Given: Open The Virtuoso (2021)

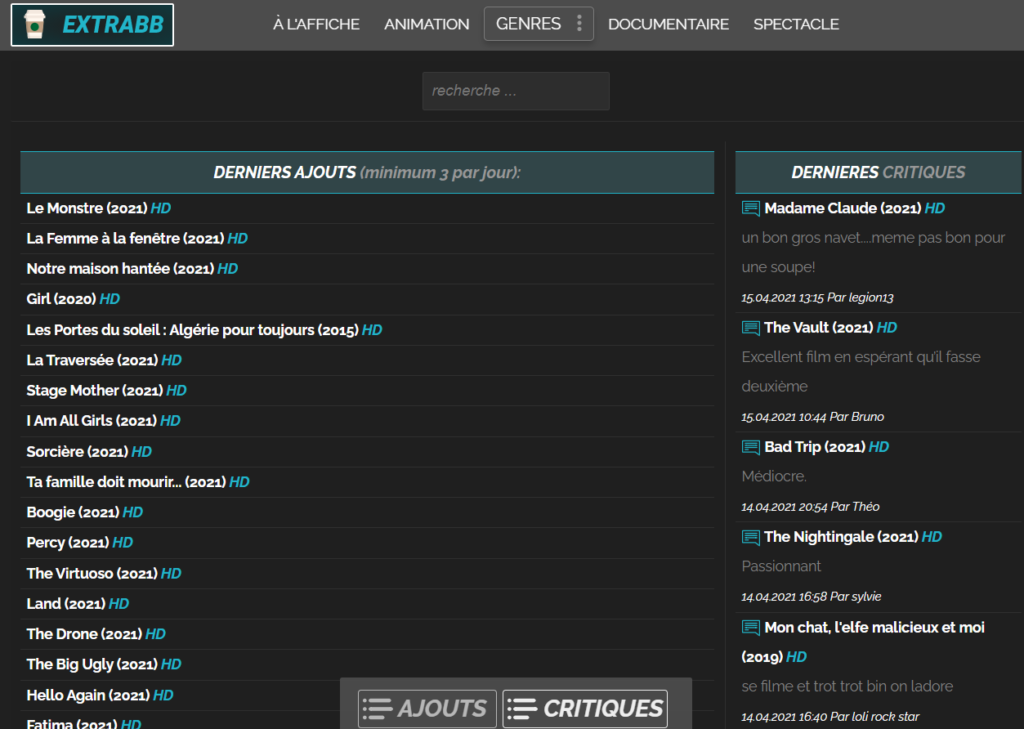Looking at the screenshot, I should point(104,574).
